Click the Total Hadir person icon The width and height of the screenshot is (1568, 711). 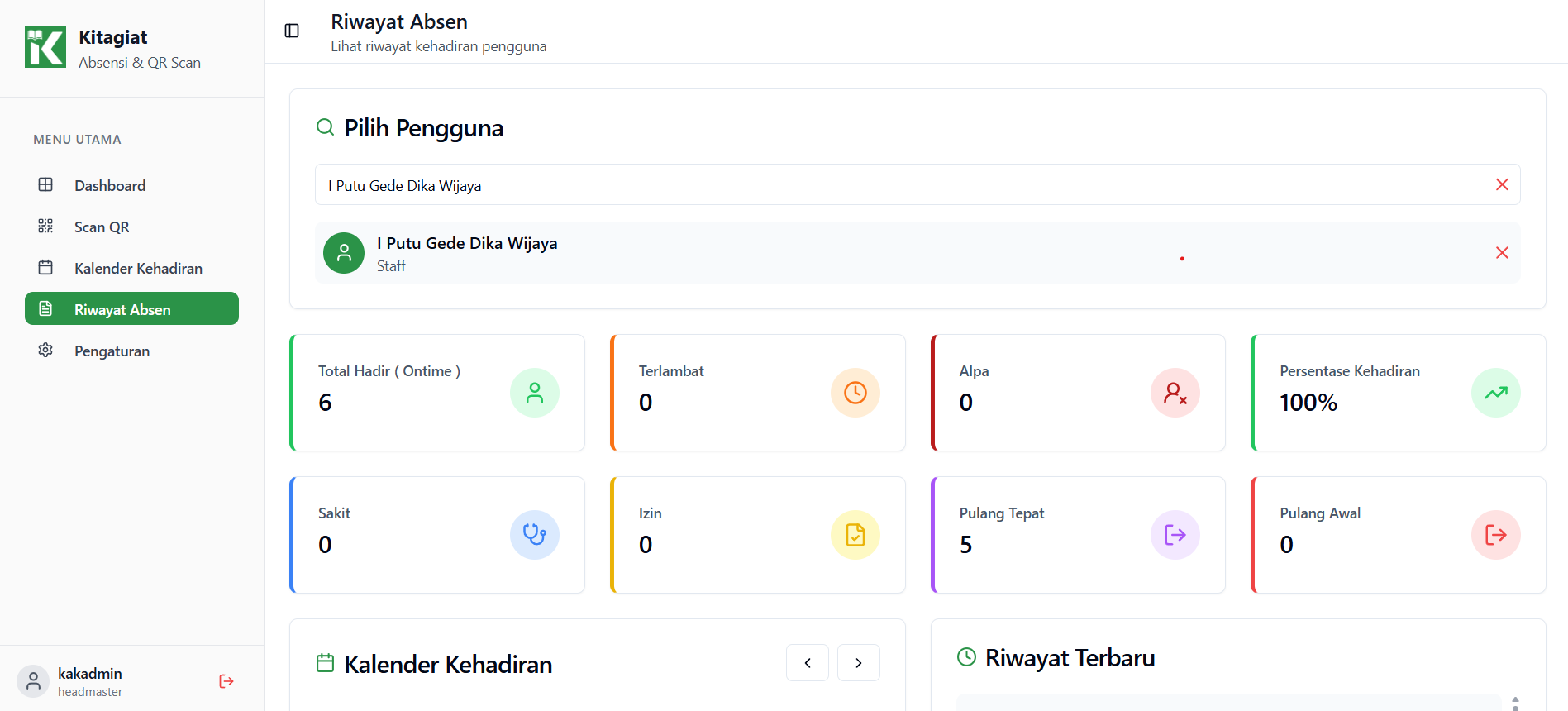tap(535, 393)
